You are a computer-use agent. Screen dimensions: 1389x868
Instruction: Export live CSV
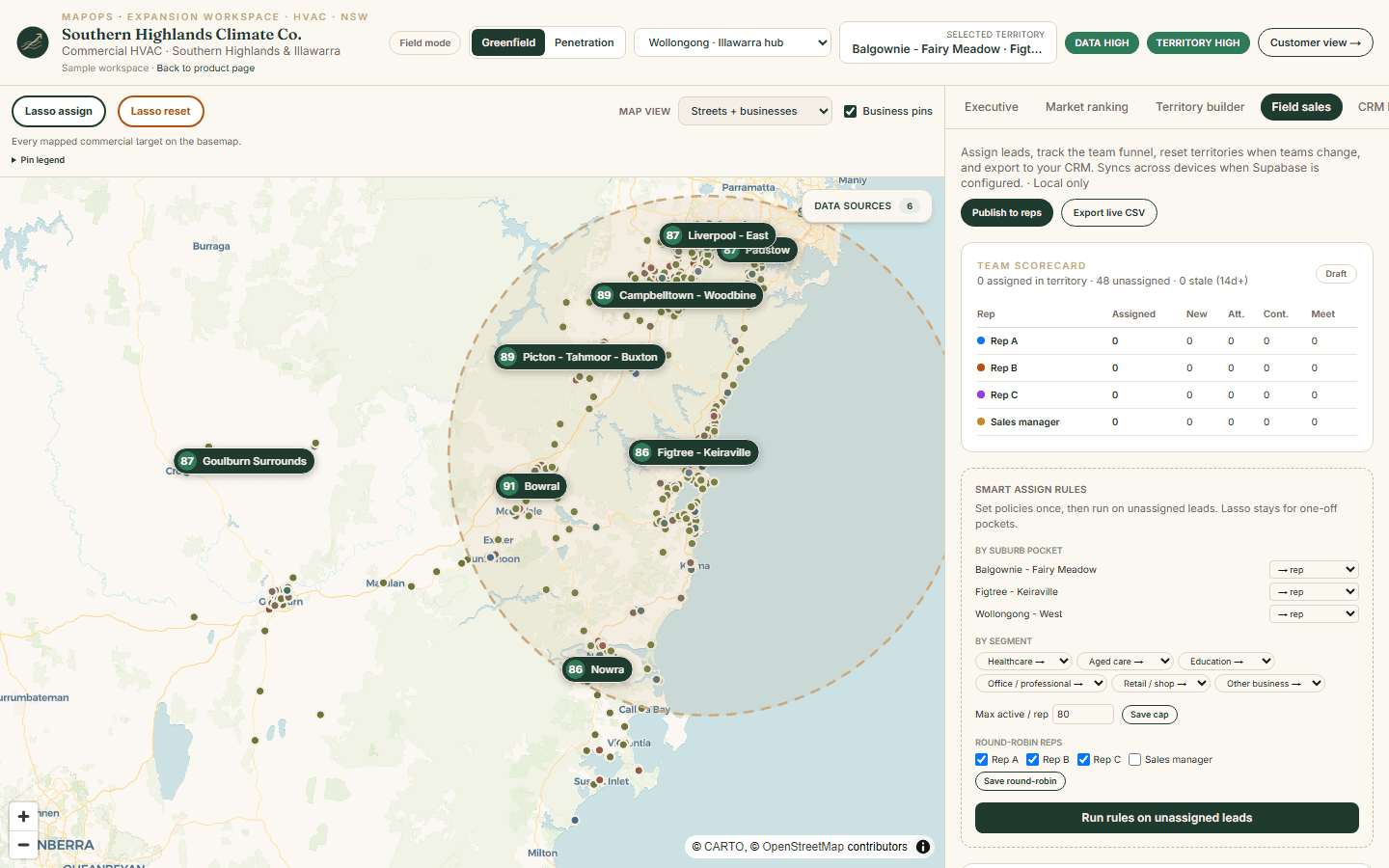click(x=1109, y=212)
